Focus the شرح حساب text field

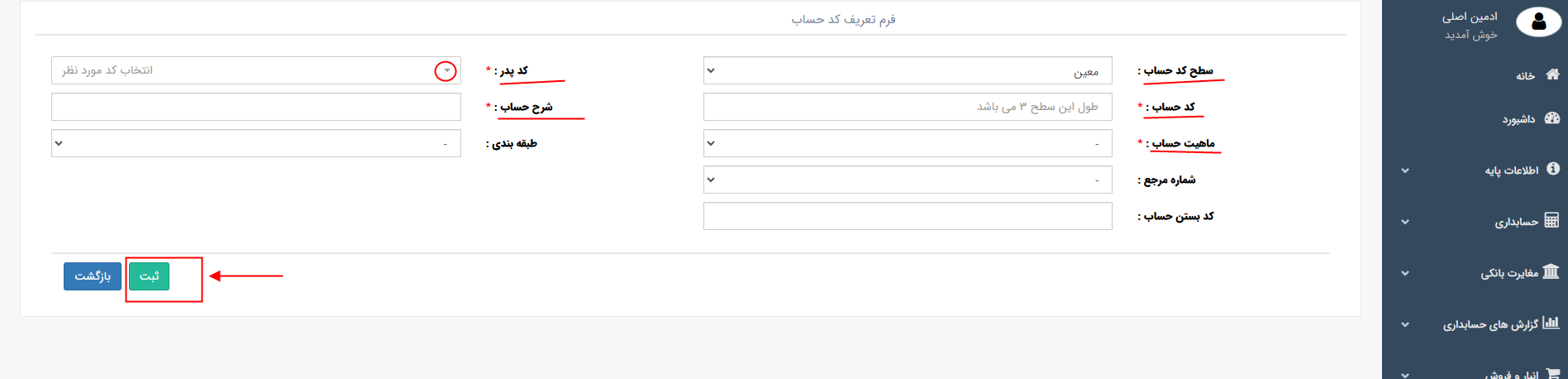point(255,107)
